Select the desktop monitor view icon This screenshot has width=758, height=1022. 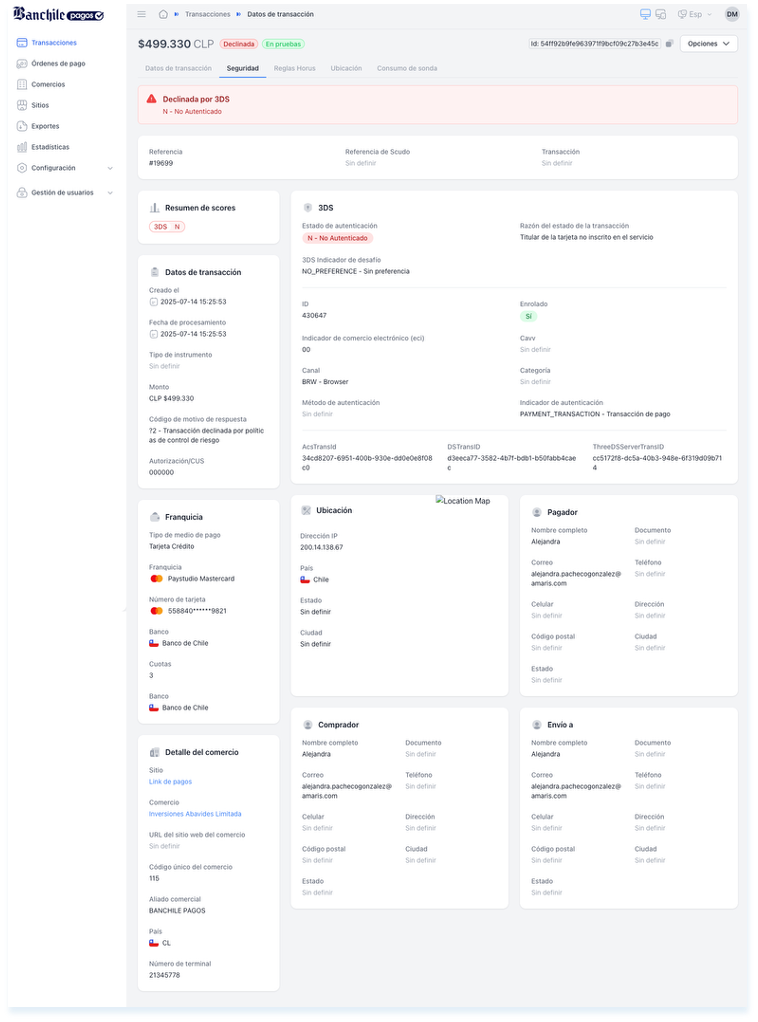tap(645, 14)
